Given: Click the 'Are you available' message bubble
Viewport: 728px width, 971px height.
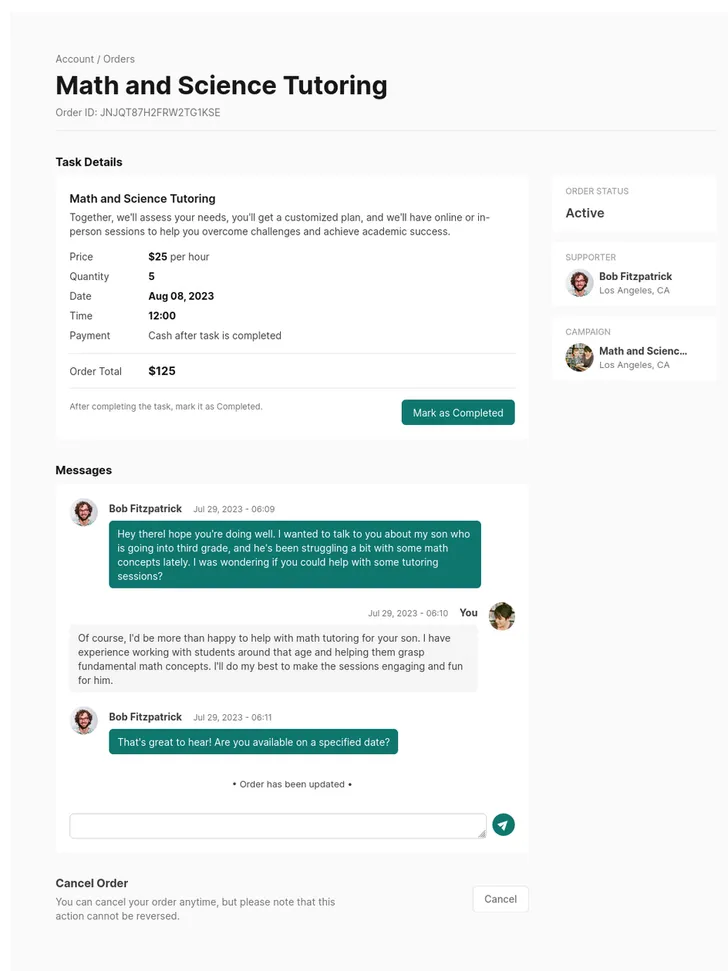Looking at the screenshot, I should tap(253, 742).
